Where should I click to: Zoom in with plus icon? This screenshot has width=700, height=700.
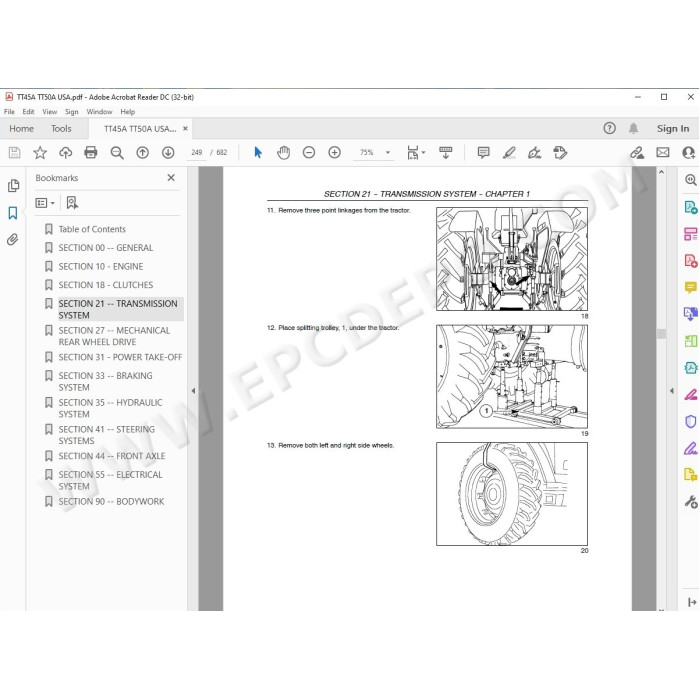(334, 153)
